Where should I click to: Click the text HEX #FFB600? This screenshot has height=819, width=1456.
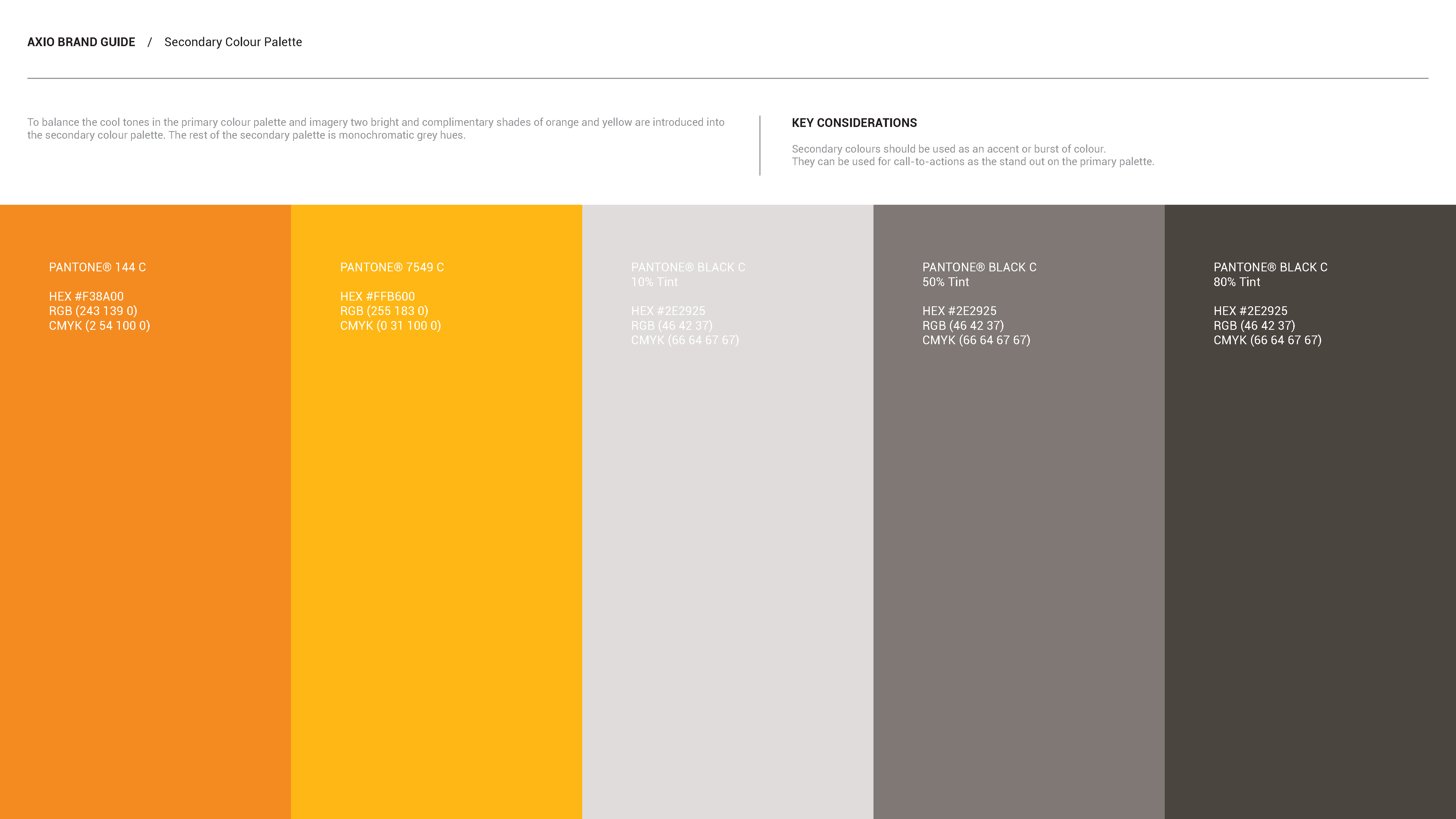click(x=378, y=297)
